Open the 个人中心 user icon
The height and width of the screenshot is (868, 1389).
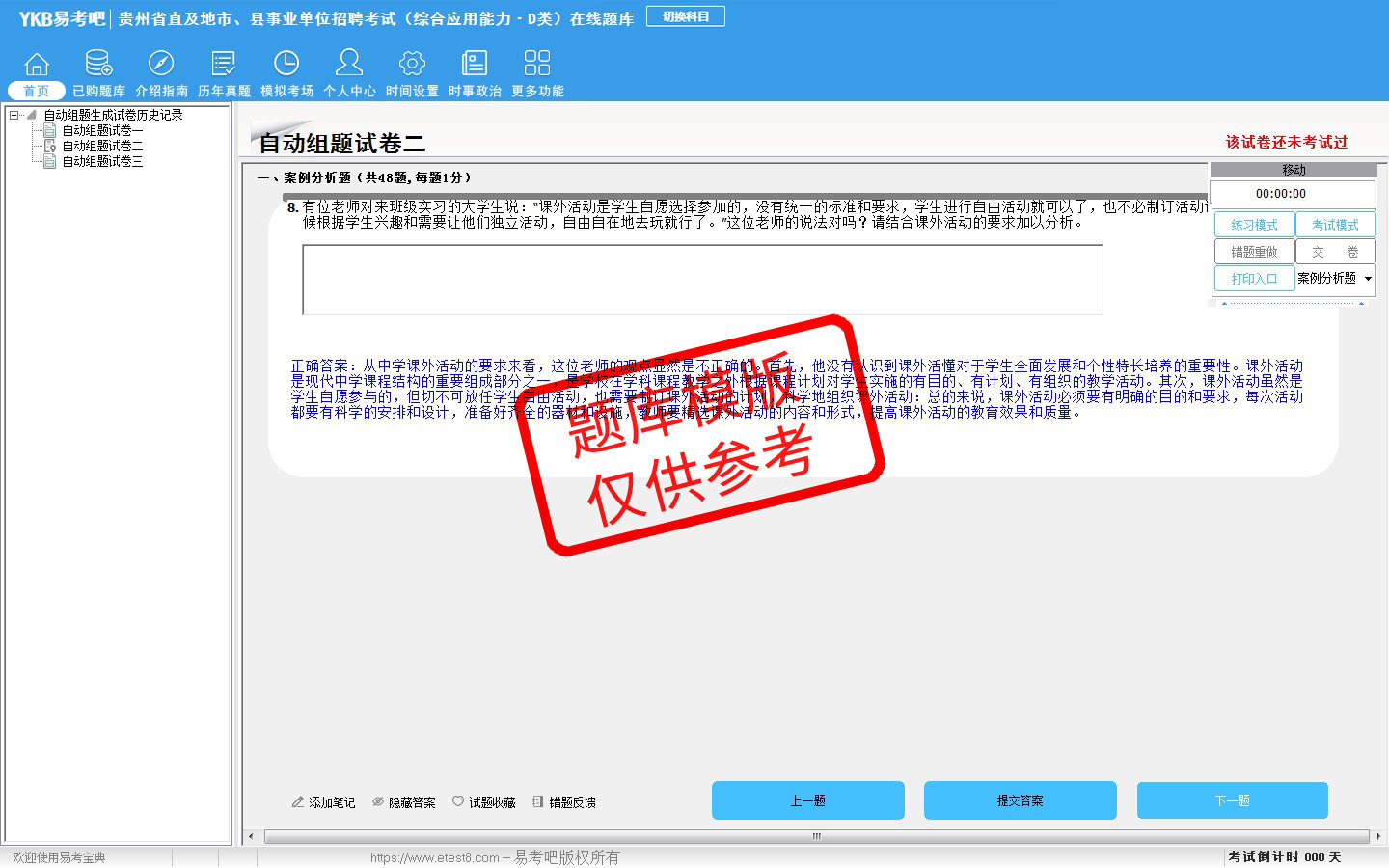[349, 65]
